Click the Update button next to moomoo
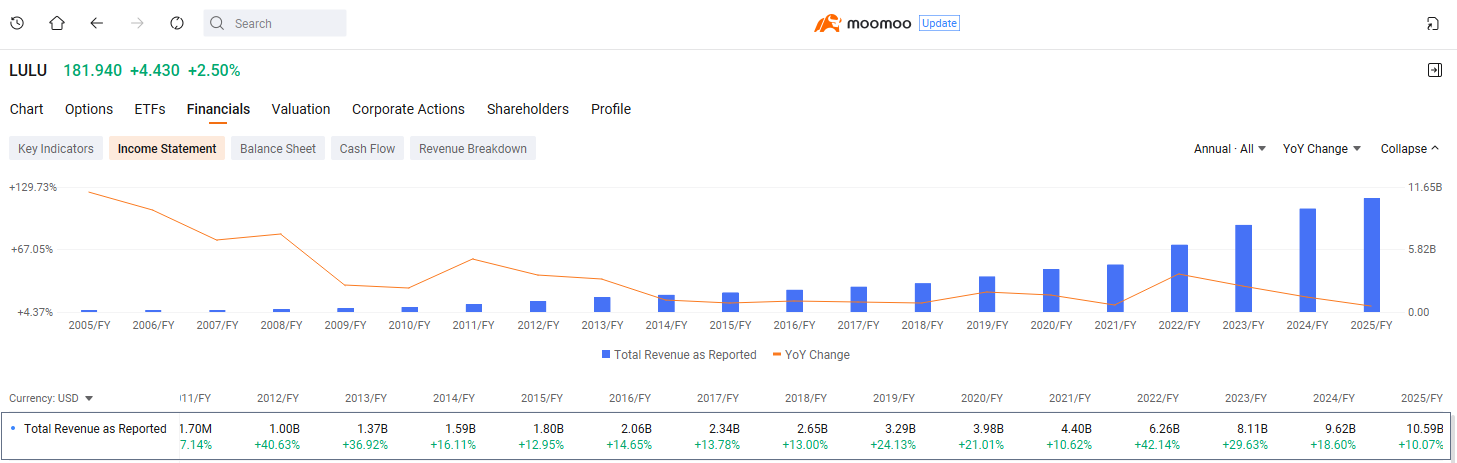 coord(939,23)
